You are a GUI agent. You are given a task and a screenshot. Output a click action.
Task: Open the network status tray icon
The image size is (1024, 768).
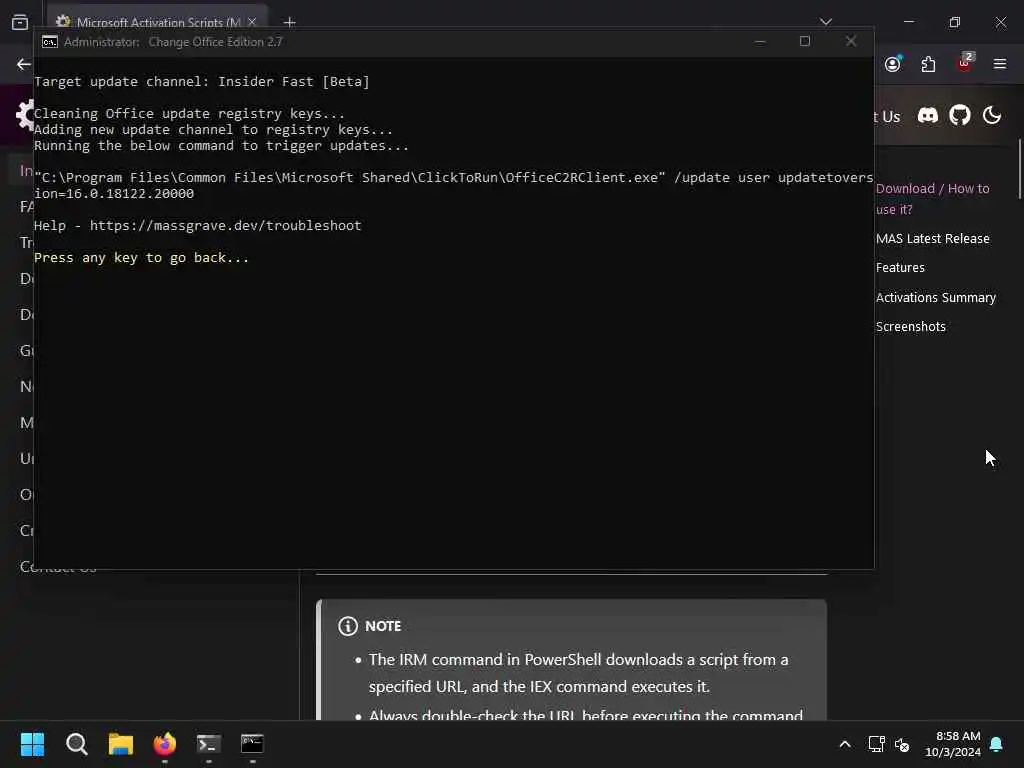(x=876, y=744)
